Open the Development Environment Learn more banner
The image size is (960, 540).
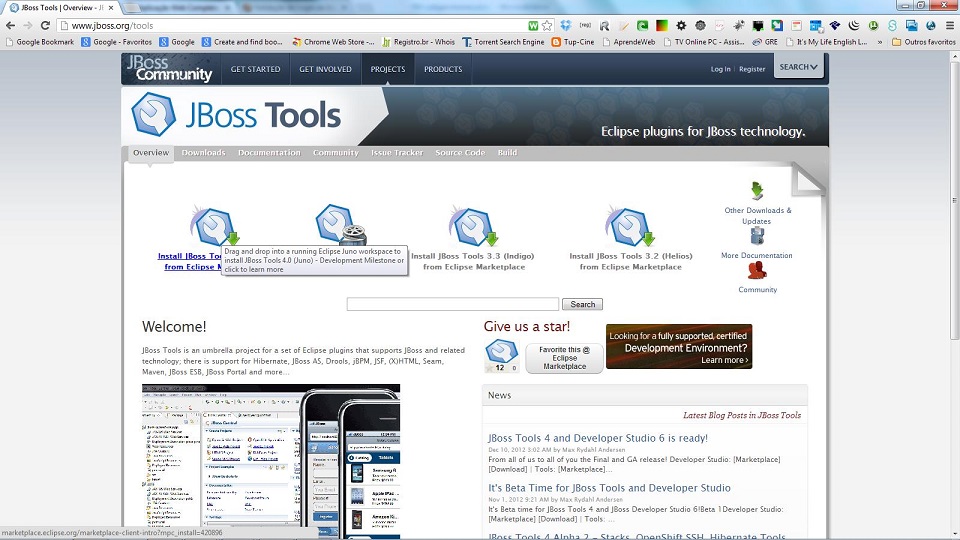pyautogui.click(x=678, y=347)
